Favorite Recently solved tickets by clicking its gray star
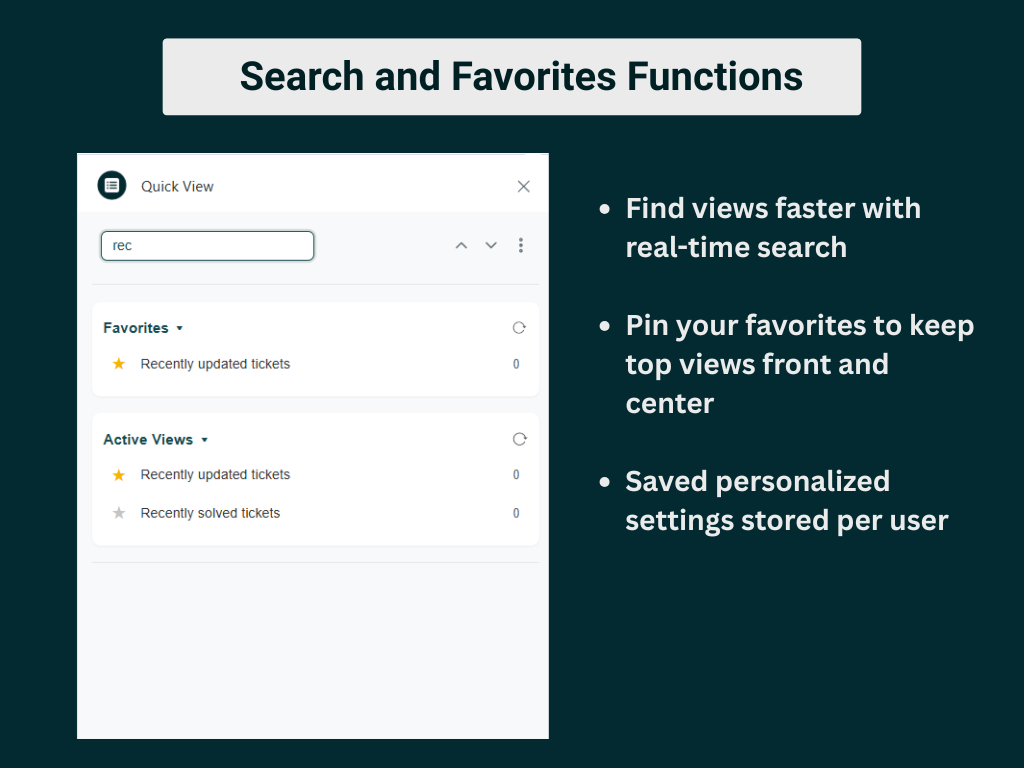This screenshot has height=768, width=1024. pos(119,513)
